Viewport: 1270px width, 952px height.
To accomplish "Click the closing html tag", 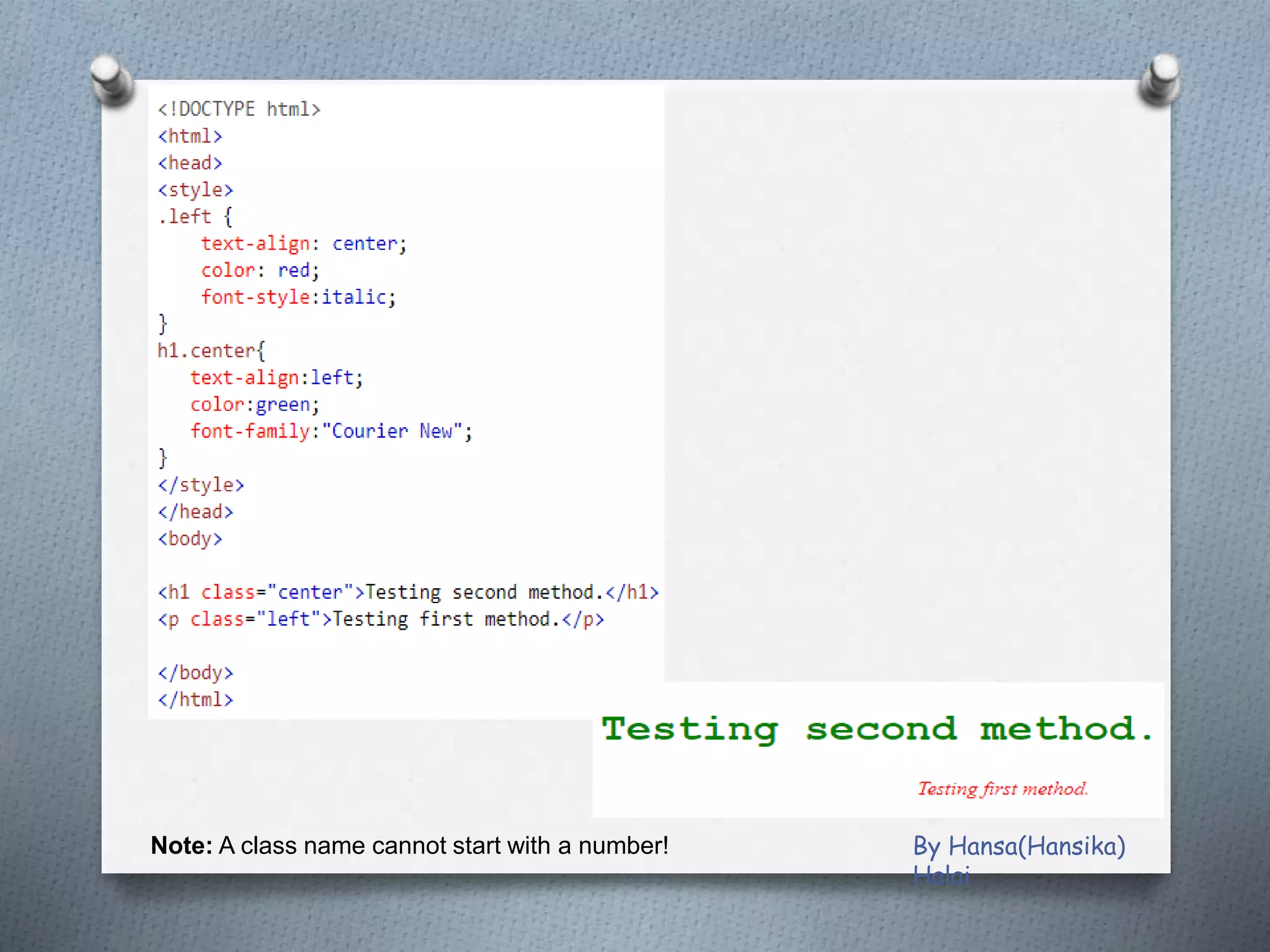I will 195,700.
